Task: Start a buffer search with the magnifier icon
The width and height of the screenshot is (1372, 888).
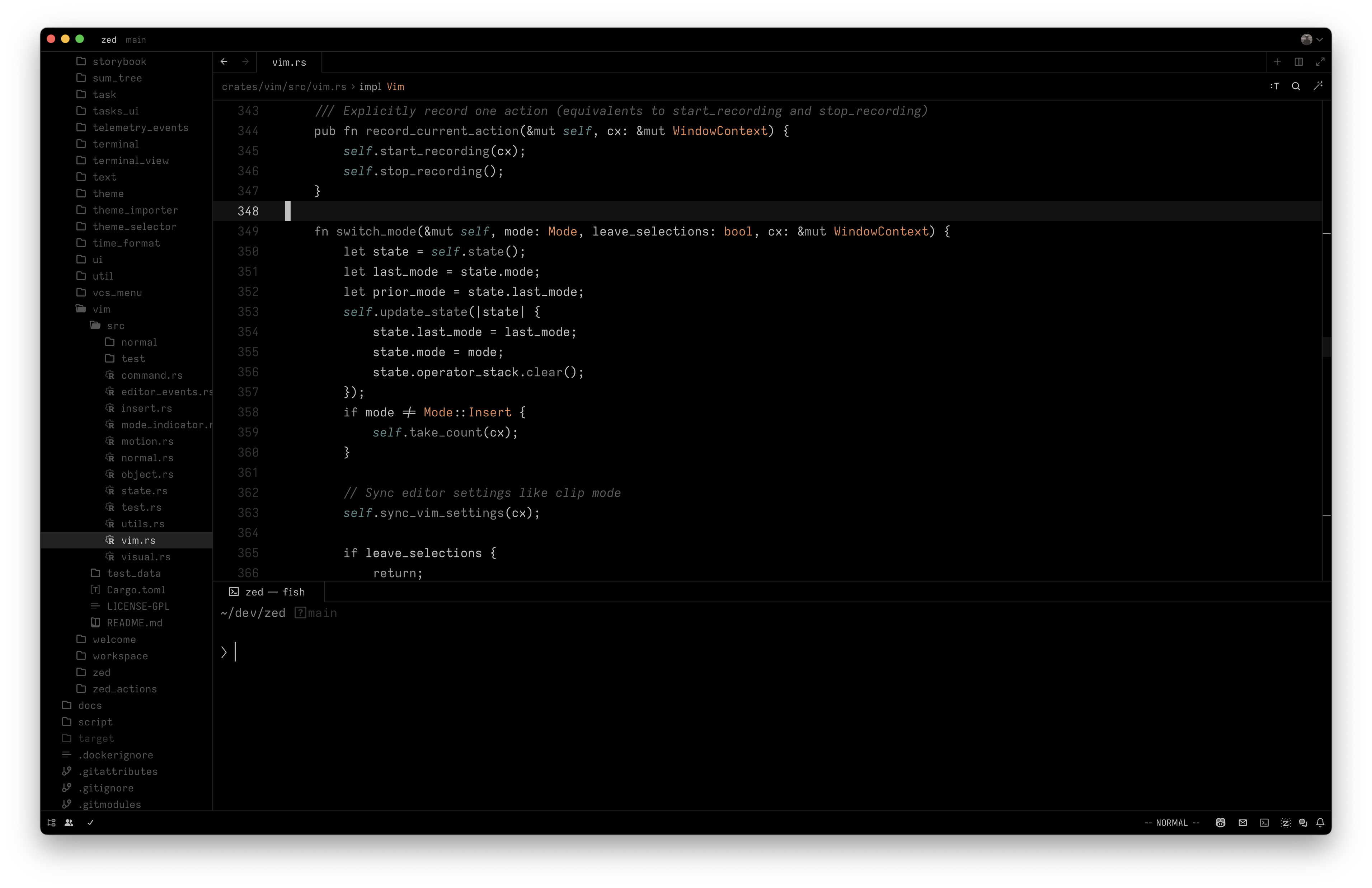Action: tap(1296, 86)
